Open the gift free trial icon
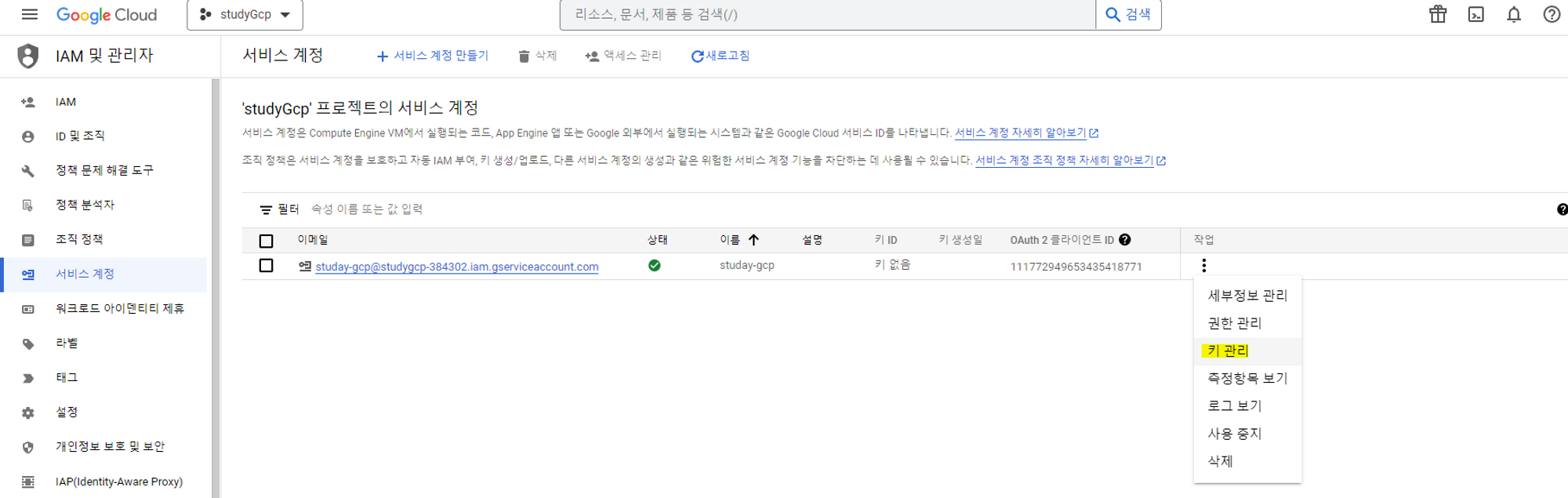This screenshot has height=498, width=1568. click(x=1438, y=14)
